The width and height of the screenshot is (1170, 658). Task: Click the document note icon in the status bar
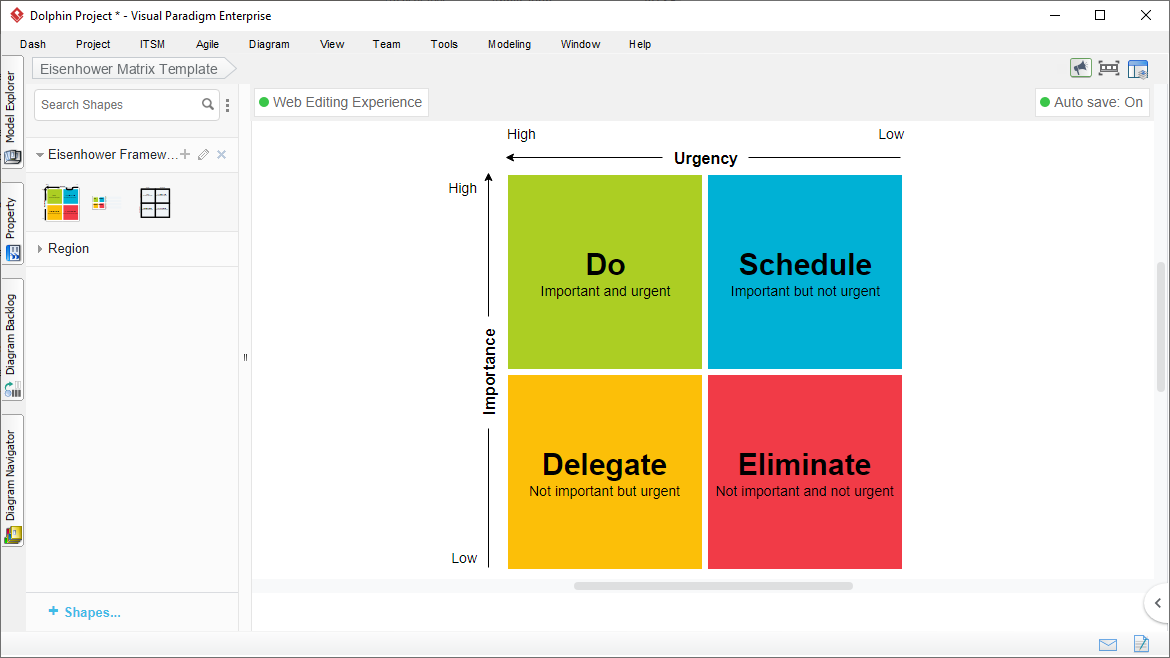[1140, 644]
